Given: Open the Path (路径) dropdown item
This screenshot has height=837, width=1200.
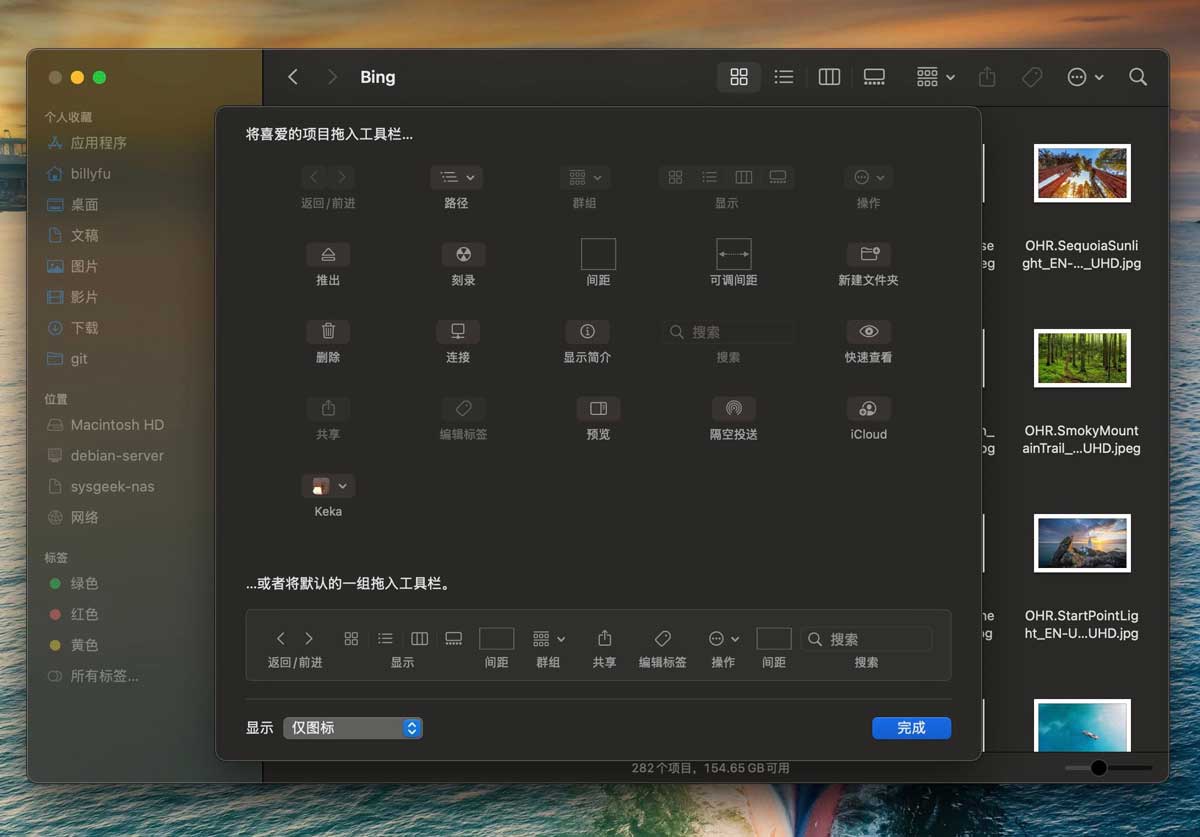Looking at the screenshot, I should coord(456,177).
